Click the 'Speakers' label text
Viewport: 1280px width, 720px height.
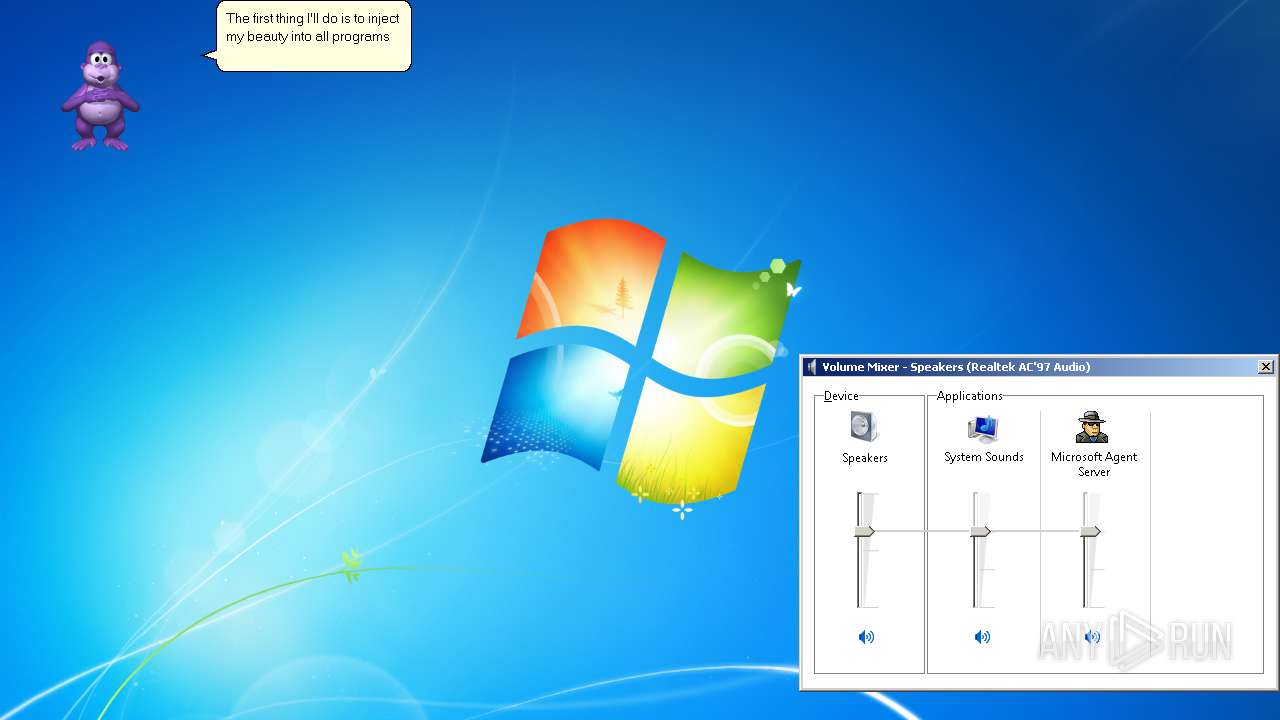[x=865, y=458]
